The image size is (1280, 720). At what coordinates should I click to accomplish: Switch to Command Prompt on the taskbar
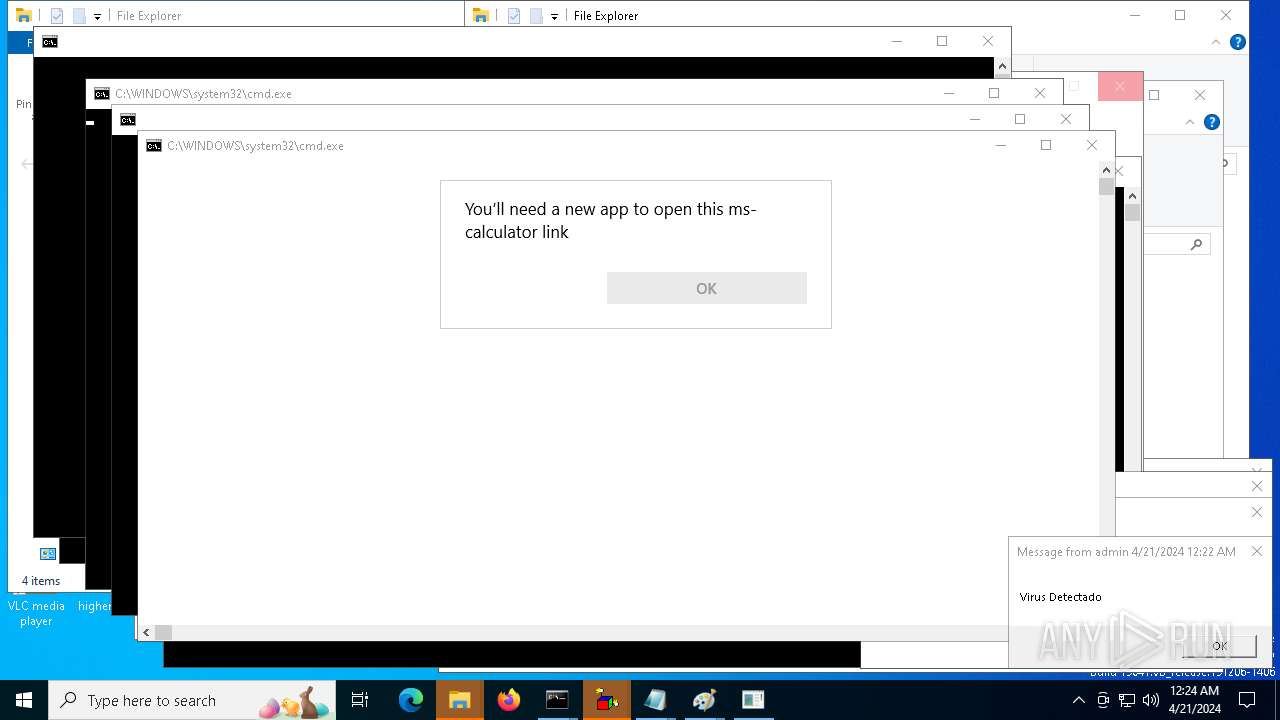(x=557, y=700)
